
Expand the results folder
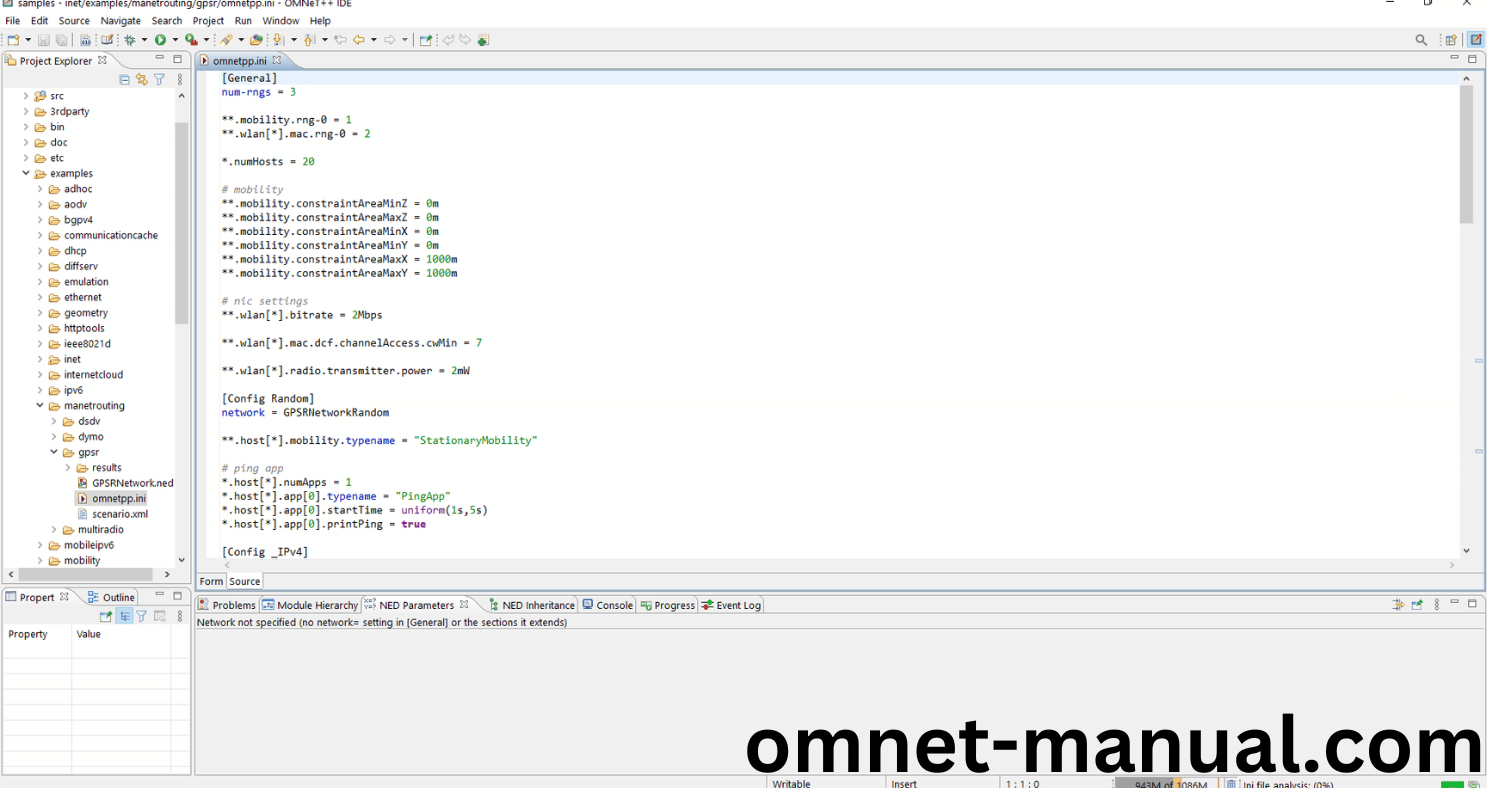[x=68, y=467]
